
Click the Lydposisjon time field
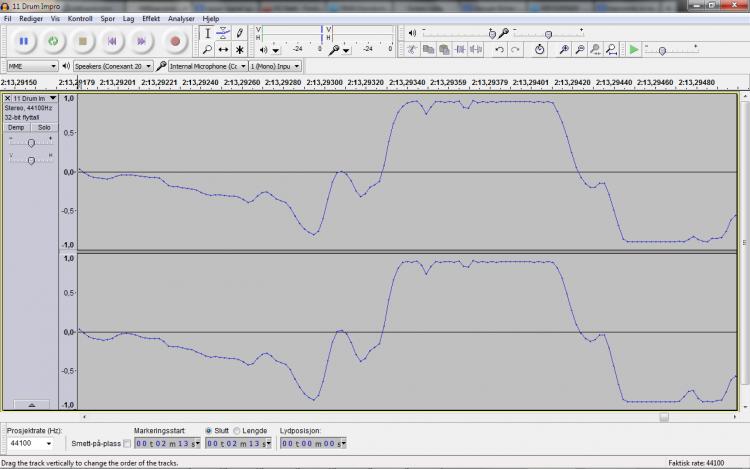[313, 444]
